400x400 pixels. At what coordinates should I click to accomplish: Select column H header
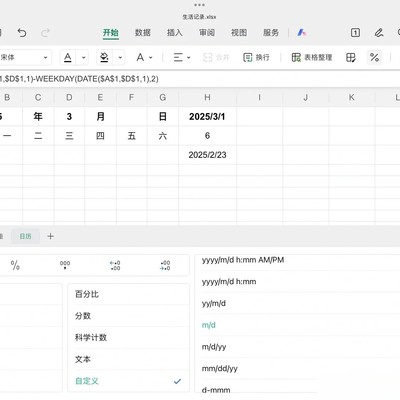coord(207,97)
